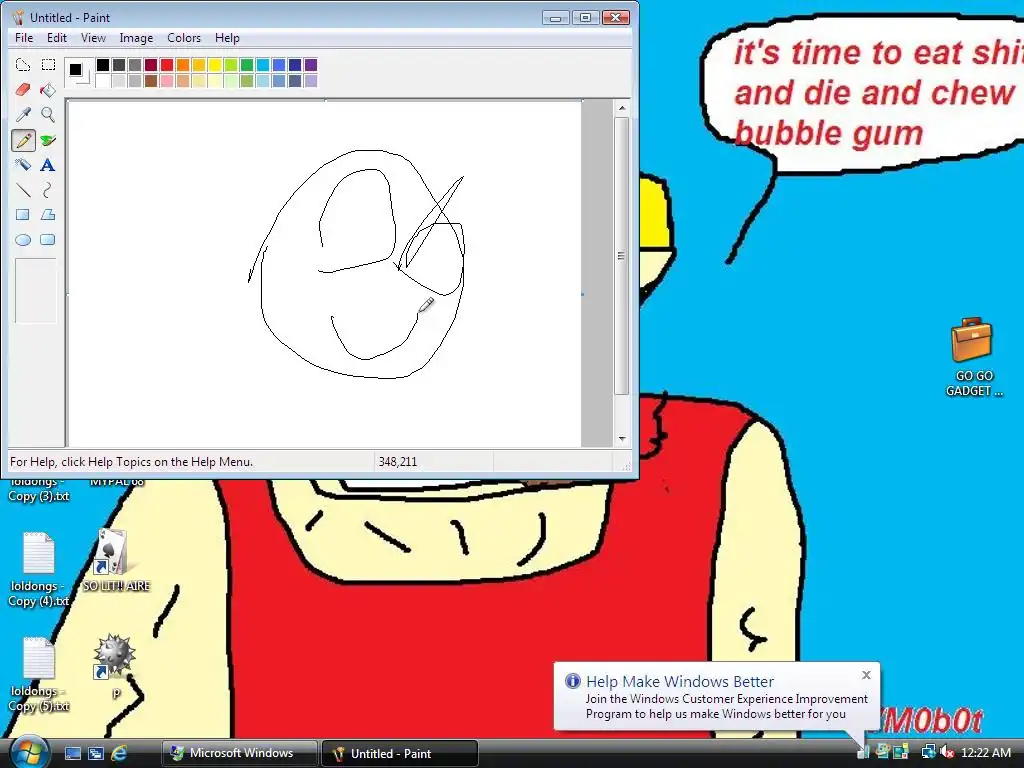The image size is (1024, 768).
Task: Open the Help menu
Action: coord(227,38)
